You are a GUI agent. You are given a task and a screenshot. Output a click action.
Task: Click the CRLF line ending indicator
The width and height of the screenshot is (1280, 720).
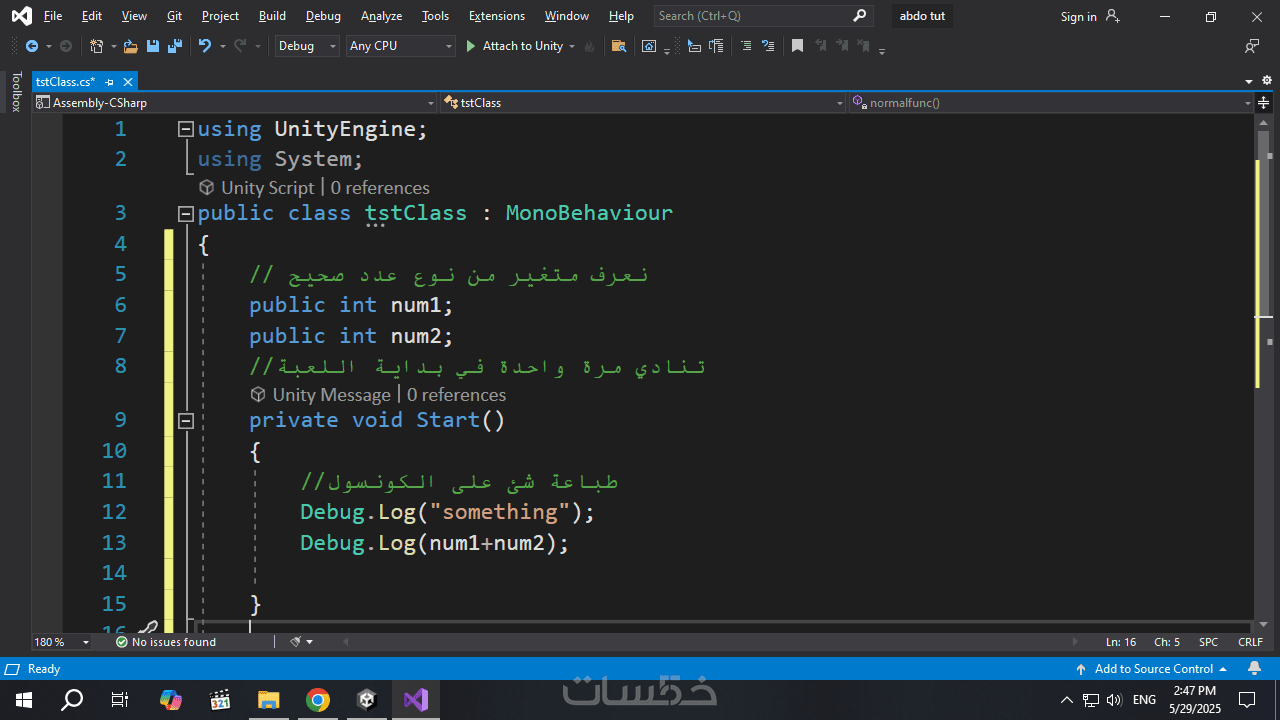(1250, 642)
